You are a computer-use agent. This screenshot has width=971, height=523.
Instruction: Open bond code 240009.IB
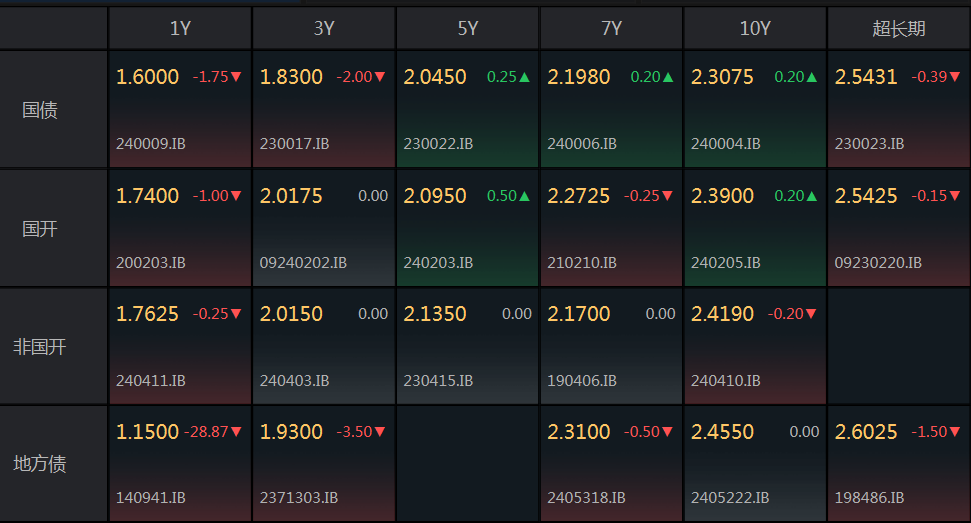[151, 144]
